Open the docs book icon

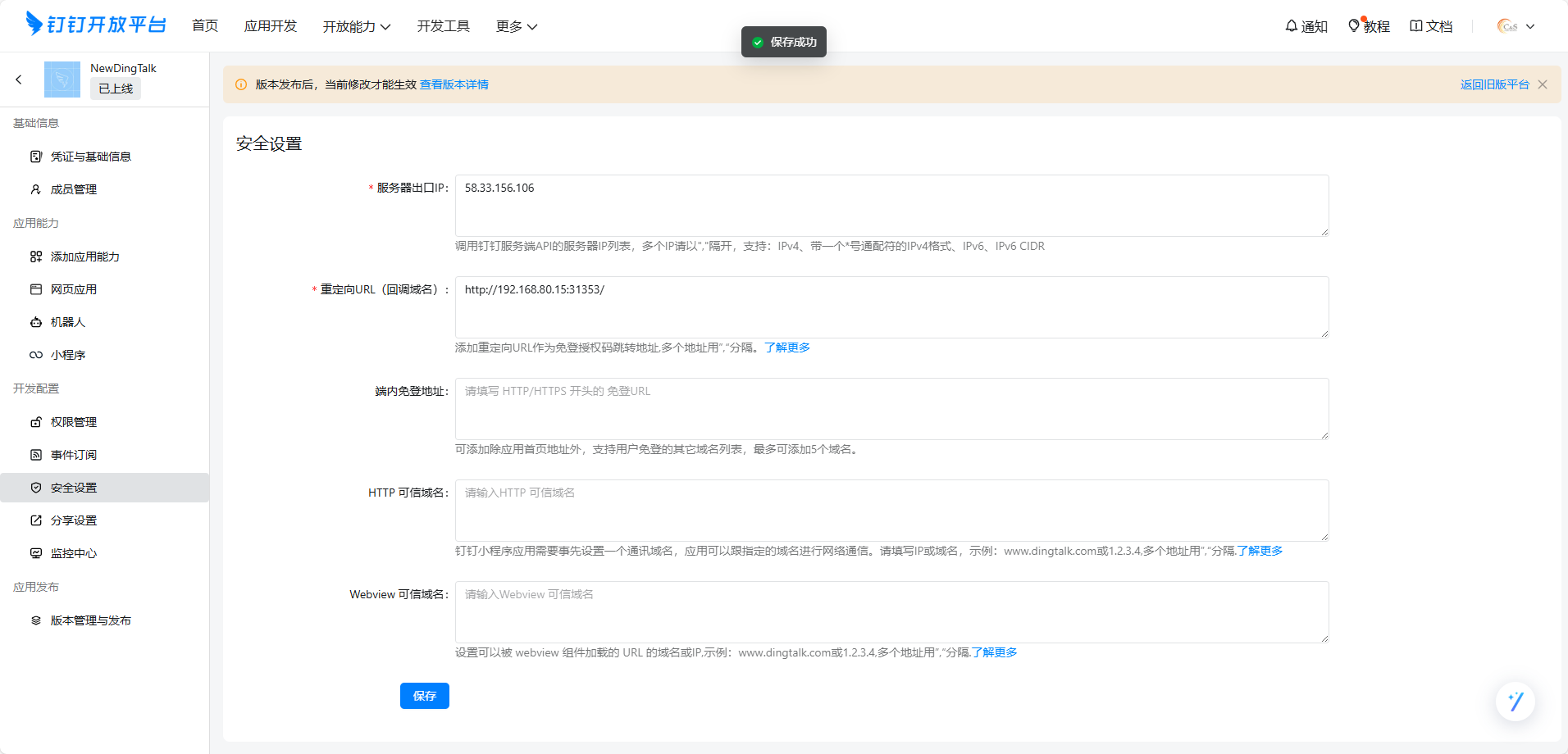tap(1416, 26)
